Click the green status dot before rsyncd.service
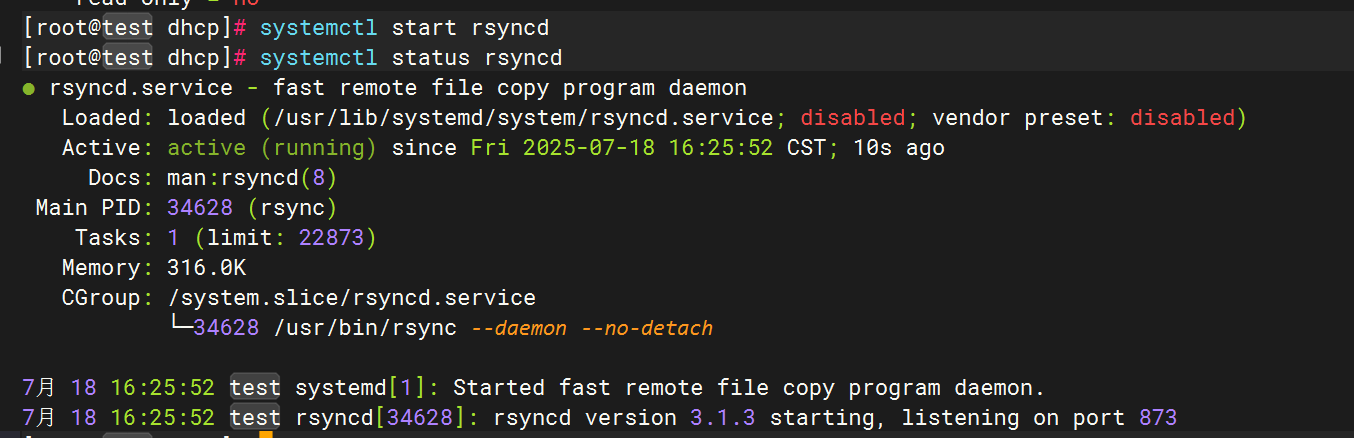The height and width of the screenshot is (438, 1354). [28, 89]
